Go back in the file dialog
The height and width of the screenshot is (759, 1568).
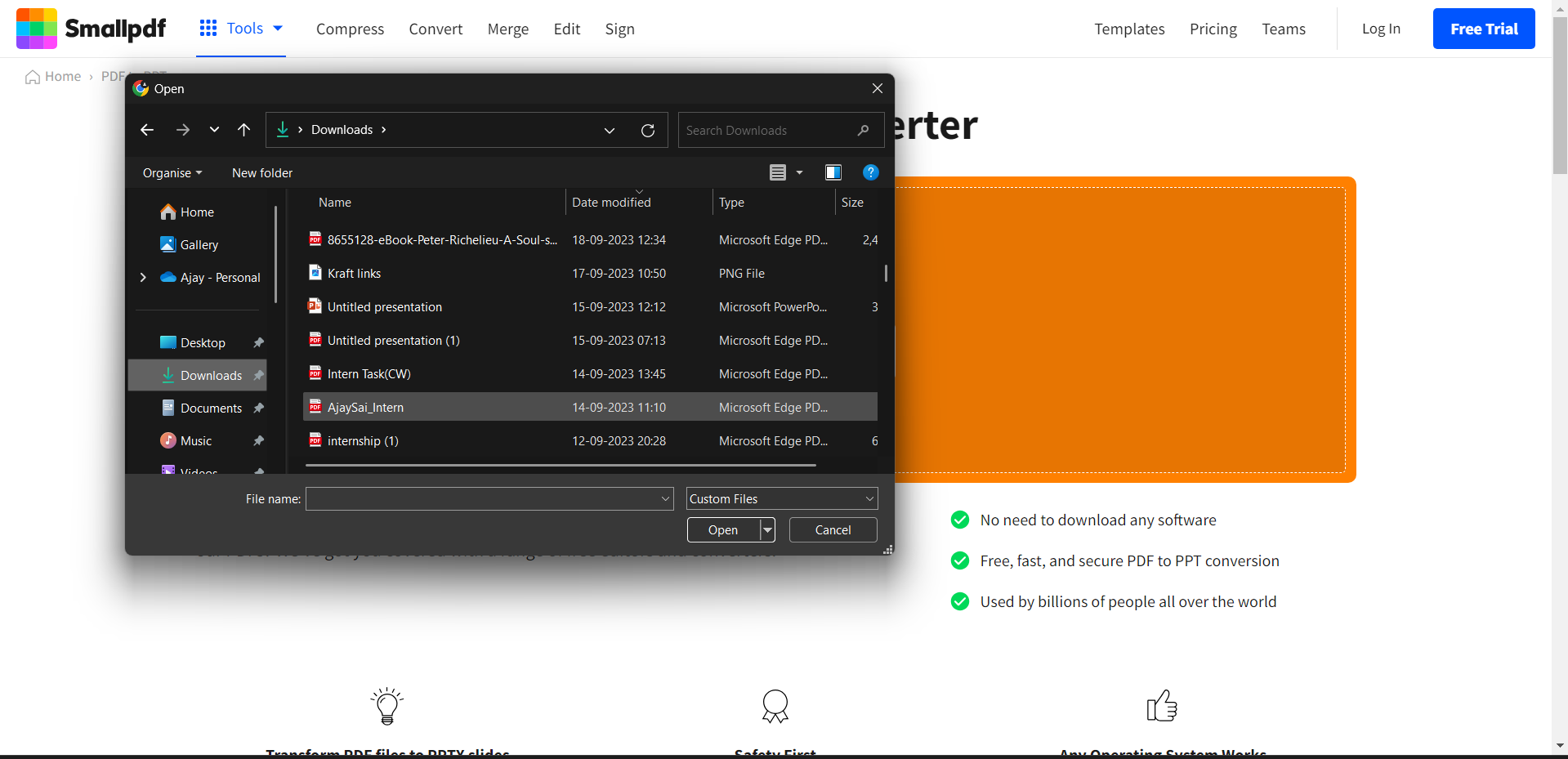(x=147, y=130)
